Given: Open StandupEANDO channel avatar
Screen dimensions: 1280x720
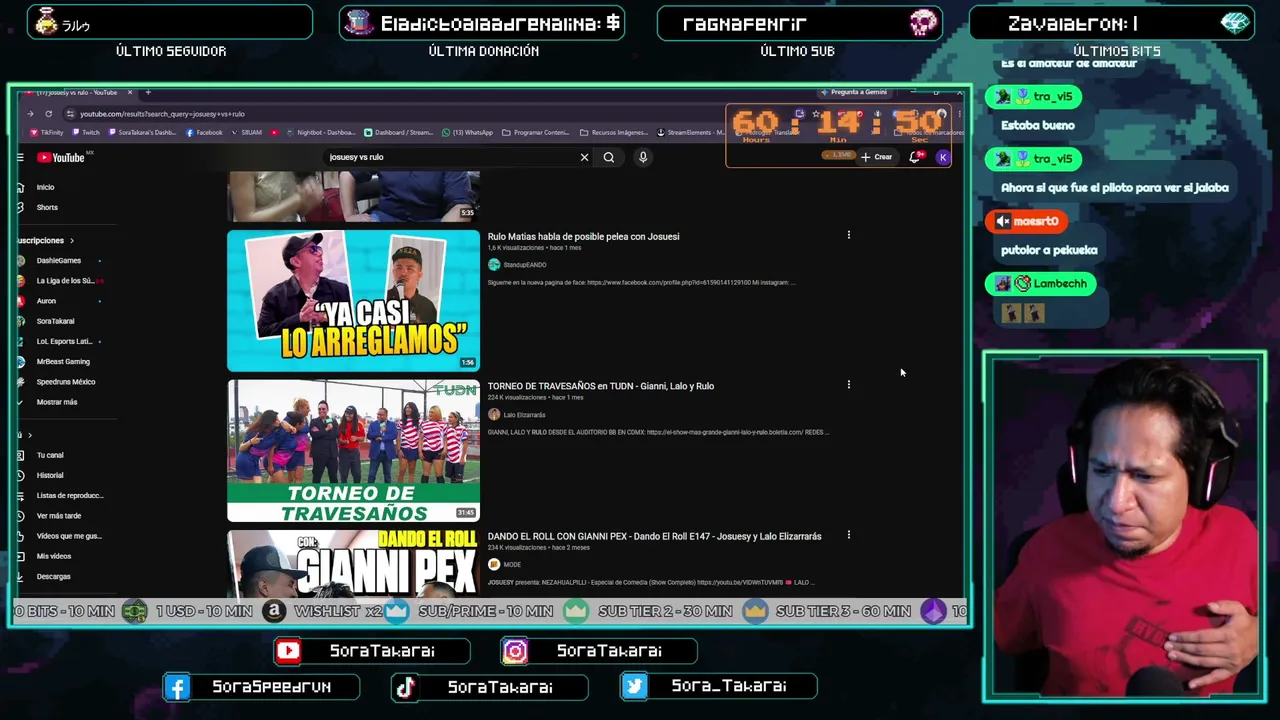Looking at the screenshot, I should tap(494, 265).
